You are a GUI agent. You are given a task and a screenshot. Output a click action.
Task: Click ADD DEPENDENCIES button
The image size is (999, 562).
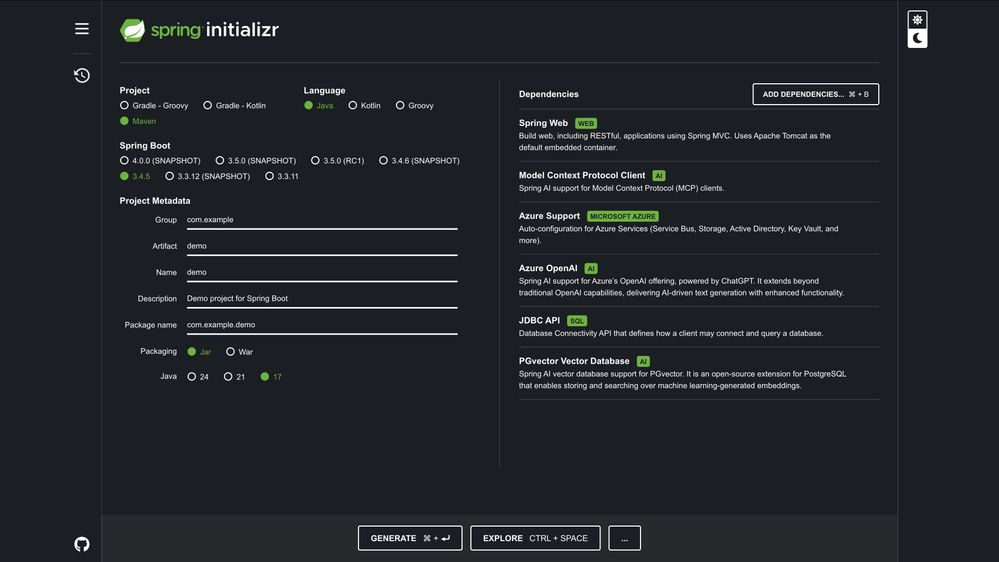coord(816,94)
